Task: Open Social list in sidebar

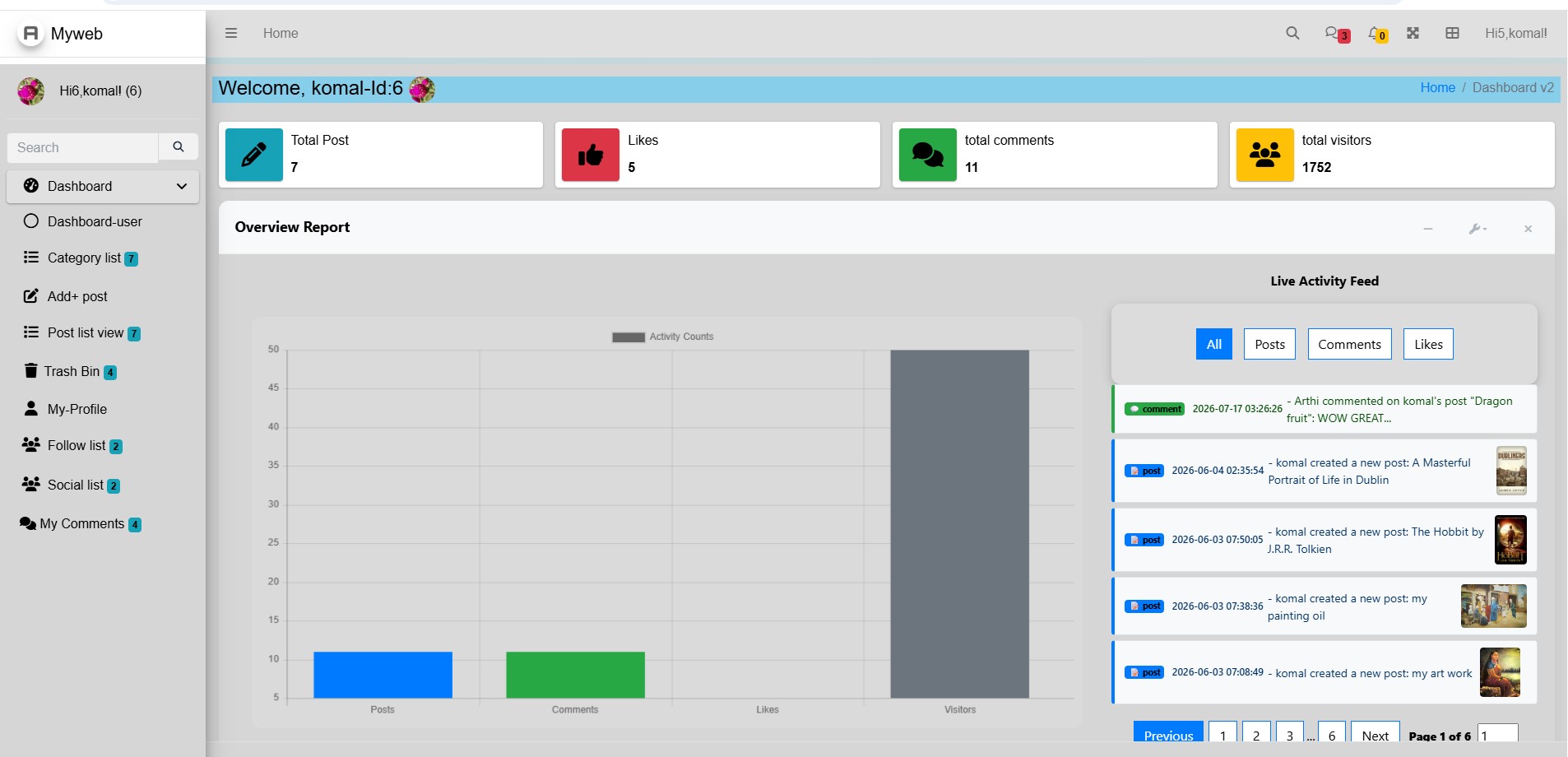Action: [x=83, y=485]
